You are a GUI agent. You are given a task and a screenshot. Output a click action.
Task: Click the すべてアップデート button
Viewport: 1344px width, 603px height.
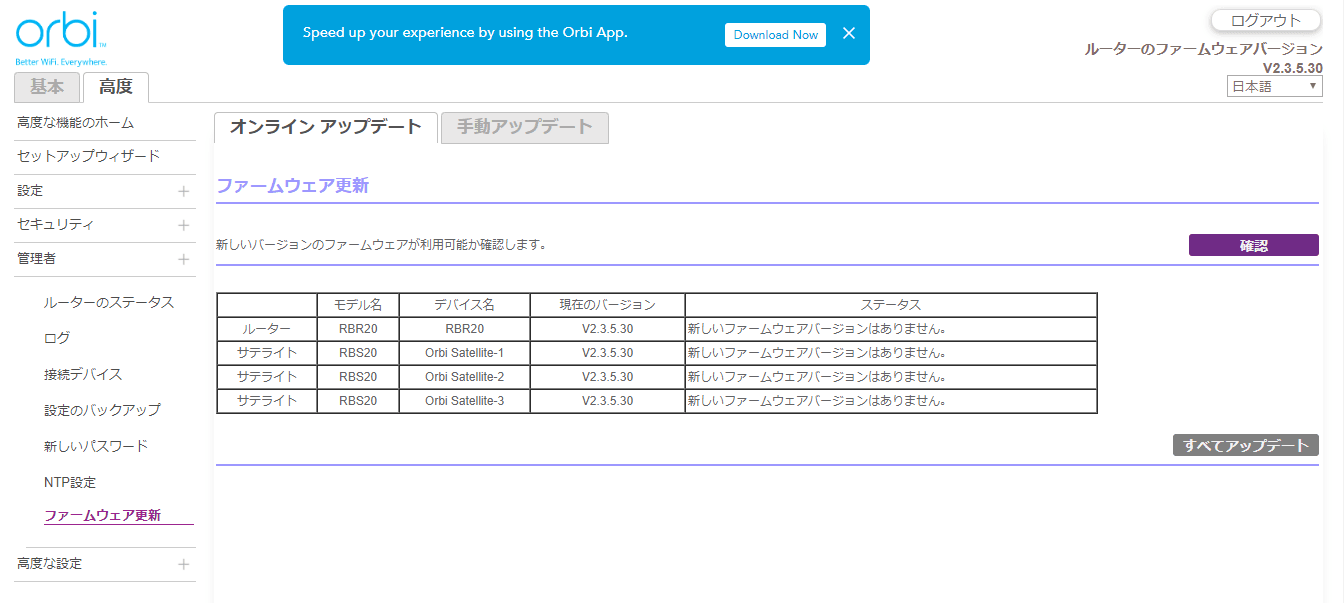click(1245, 445)
